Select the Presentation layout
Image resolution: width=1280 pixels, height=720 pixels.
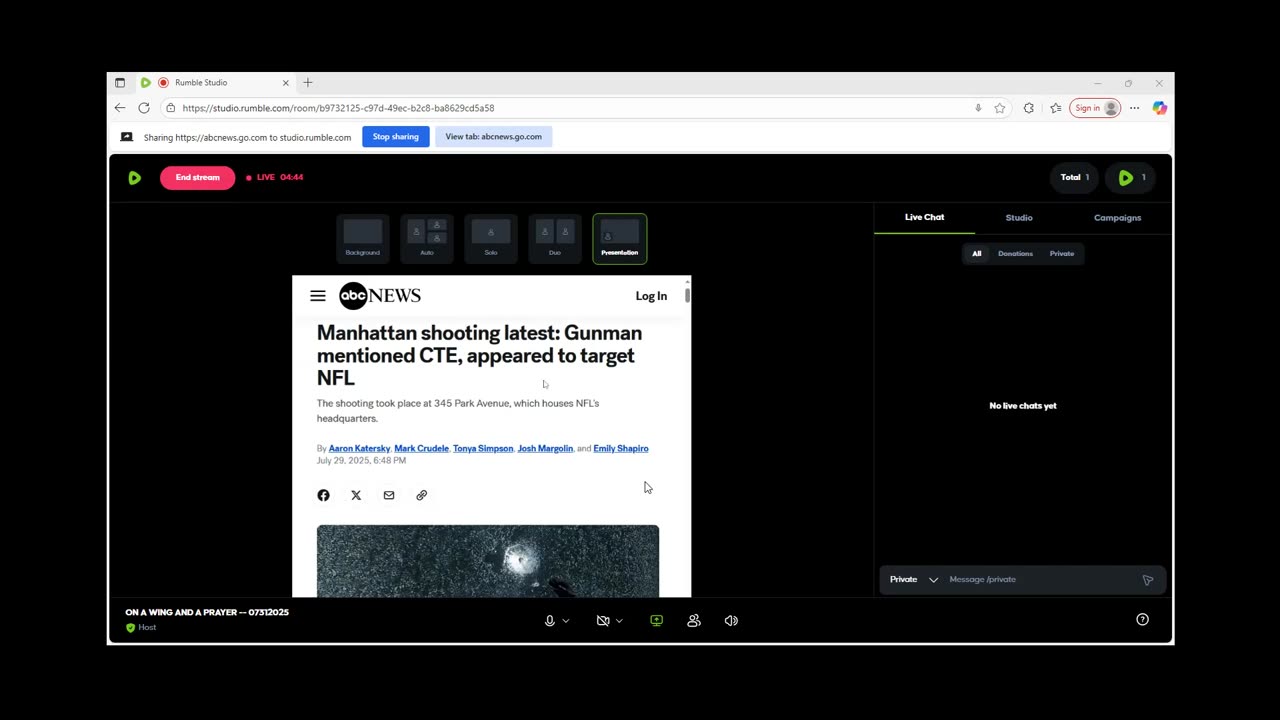620,238
